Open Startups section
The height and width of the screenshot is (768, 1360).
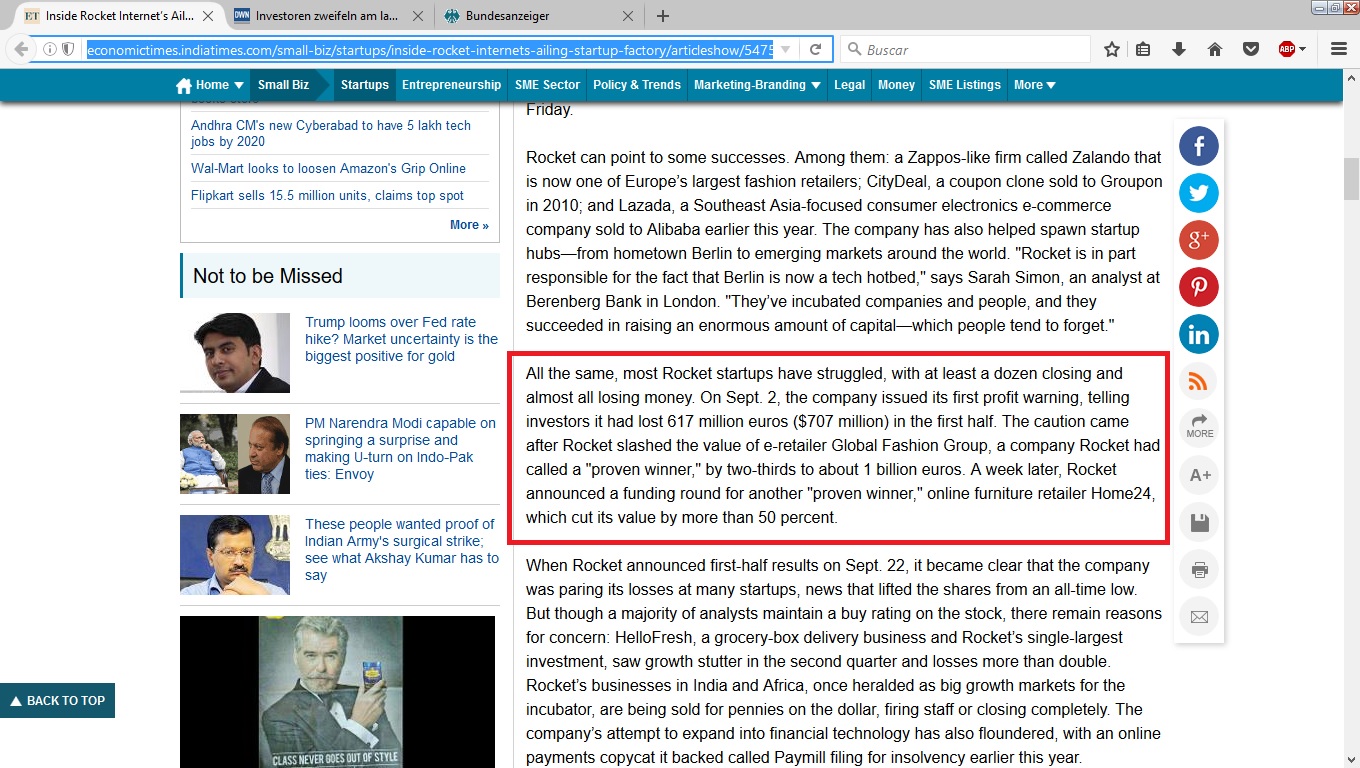pos(365,85)
